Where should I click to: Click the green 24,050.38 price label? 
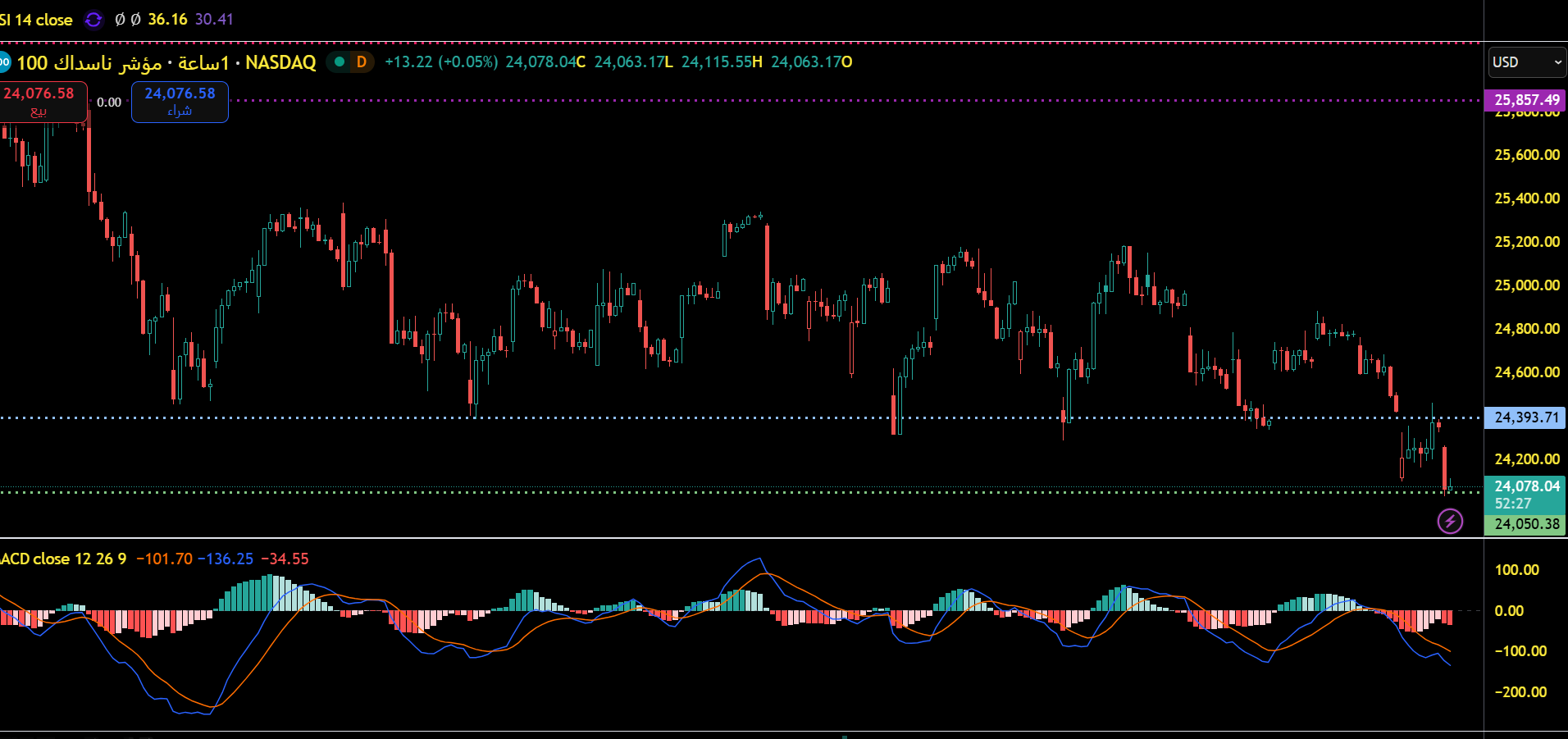click(x=1525, y=524)
